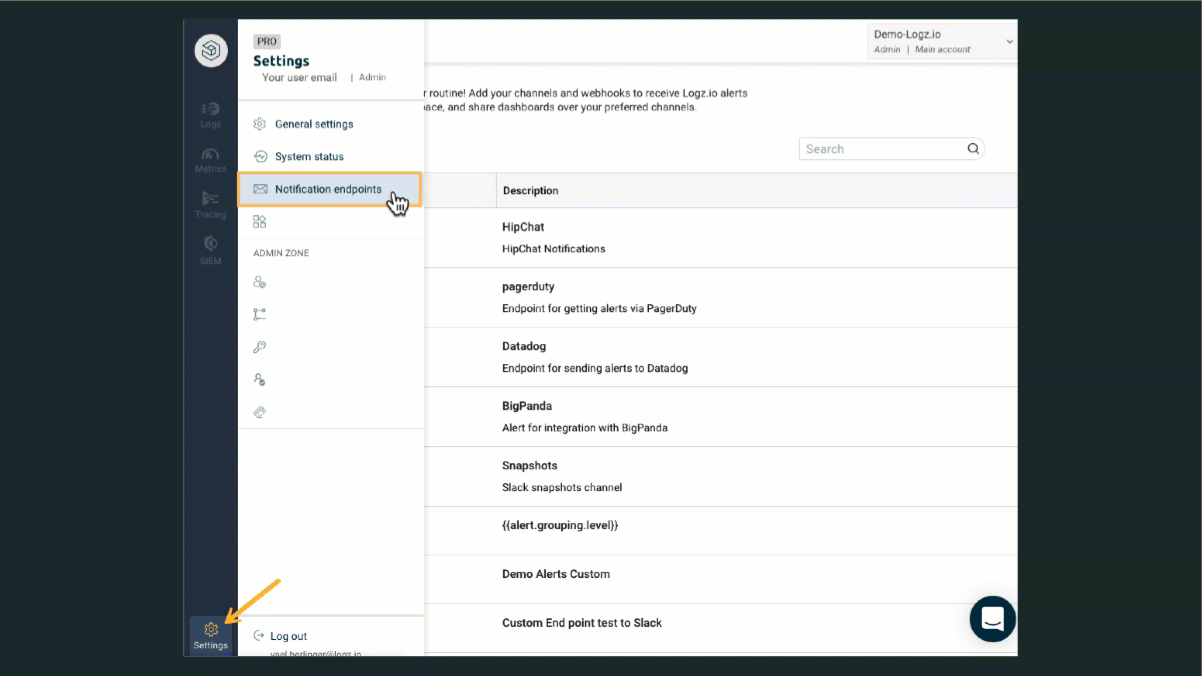The width and height of the screenshot is (1202, 676).
Task: Click 'Endpoint for sending alerts to Datadog'
Action: (595, 368)
